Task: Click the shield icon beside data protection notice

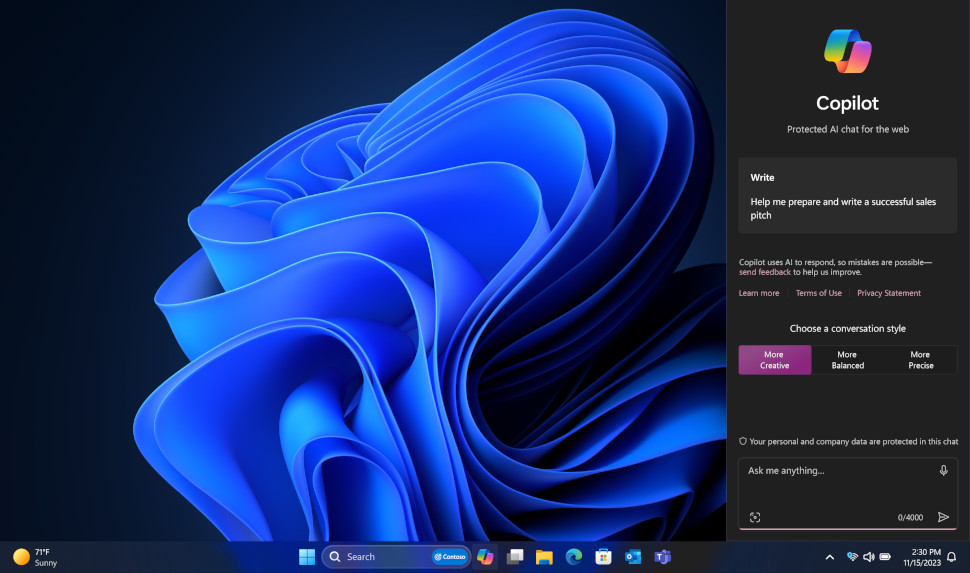Action: point(743,441)
